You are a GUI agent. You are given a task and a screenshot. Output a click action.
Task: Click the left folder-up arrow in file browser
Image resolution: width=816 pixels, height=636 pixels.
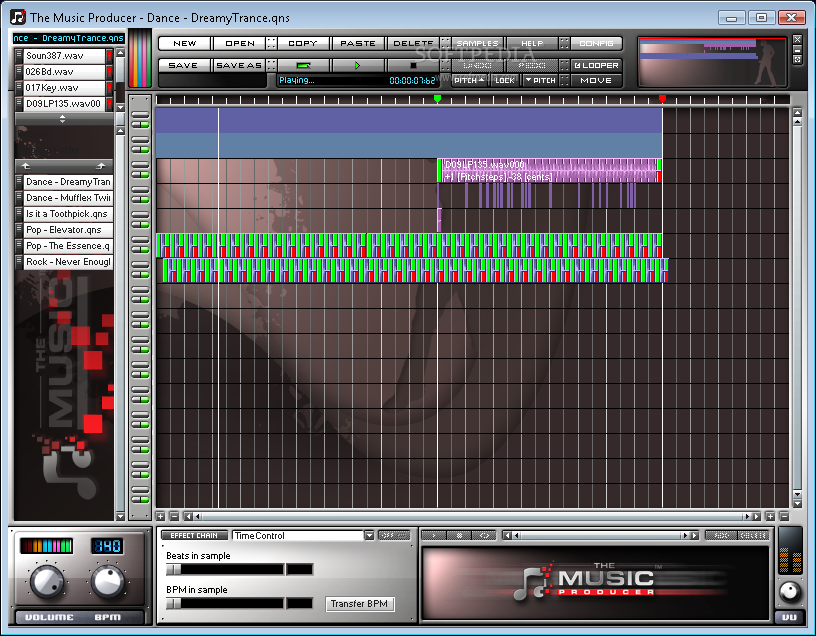(x=26, y=166)
